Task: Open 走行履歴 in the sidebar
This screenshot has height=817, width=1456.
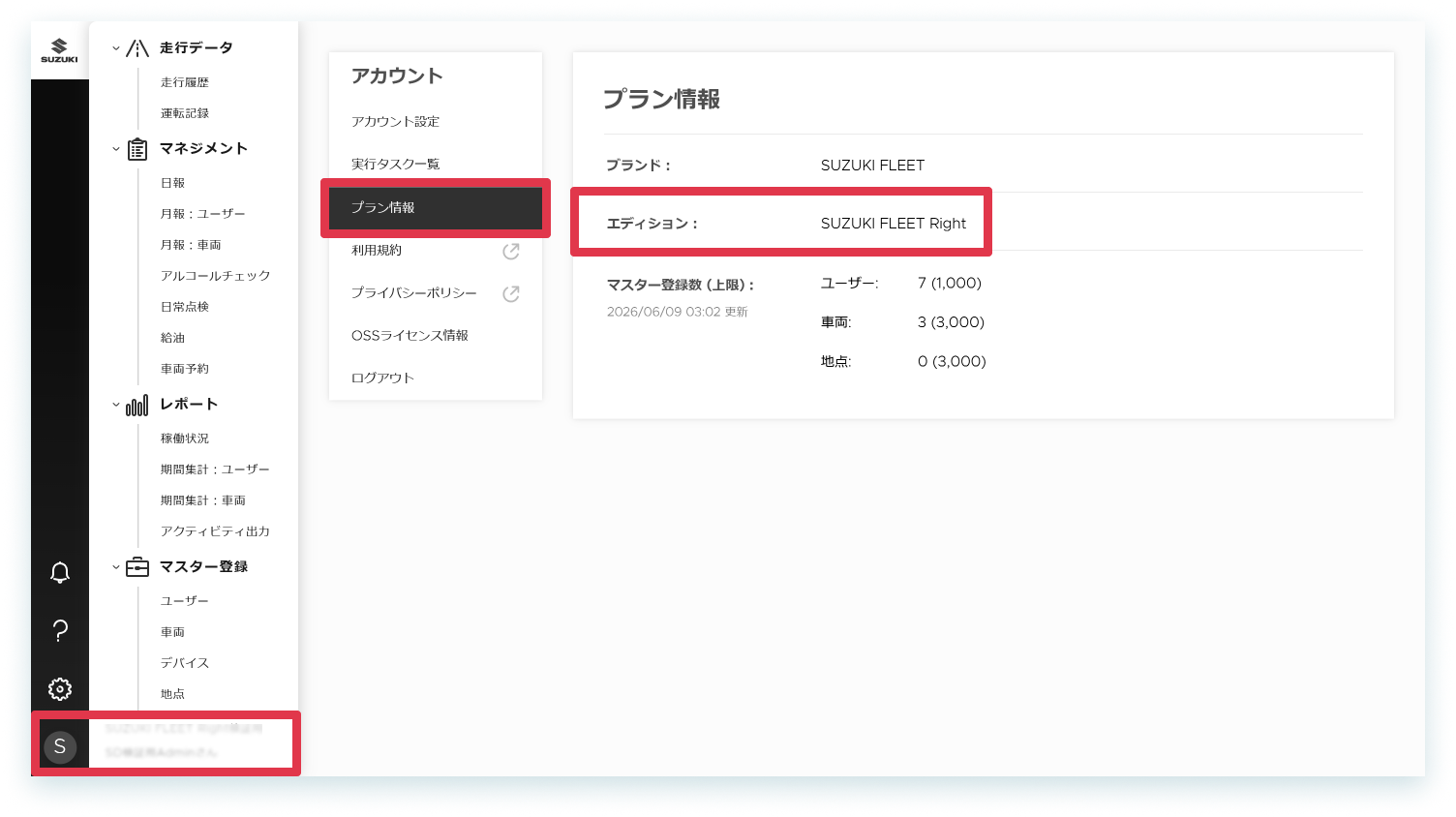Action: pyautogui.click(x=185, y=82)
